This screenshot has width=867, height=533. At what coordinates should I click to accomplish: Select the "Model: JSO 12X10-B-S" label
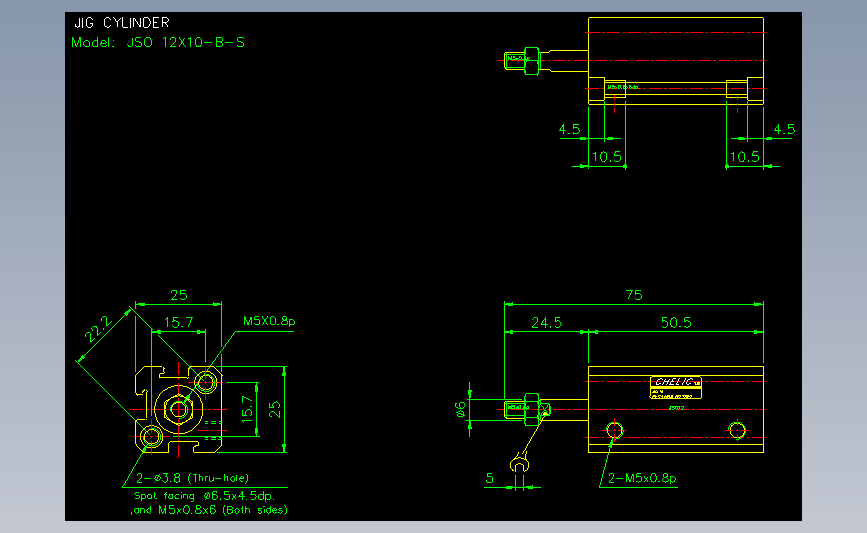click(158, 43)
